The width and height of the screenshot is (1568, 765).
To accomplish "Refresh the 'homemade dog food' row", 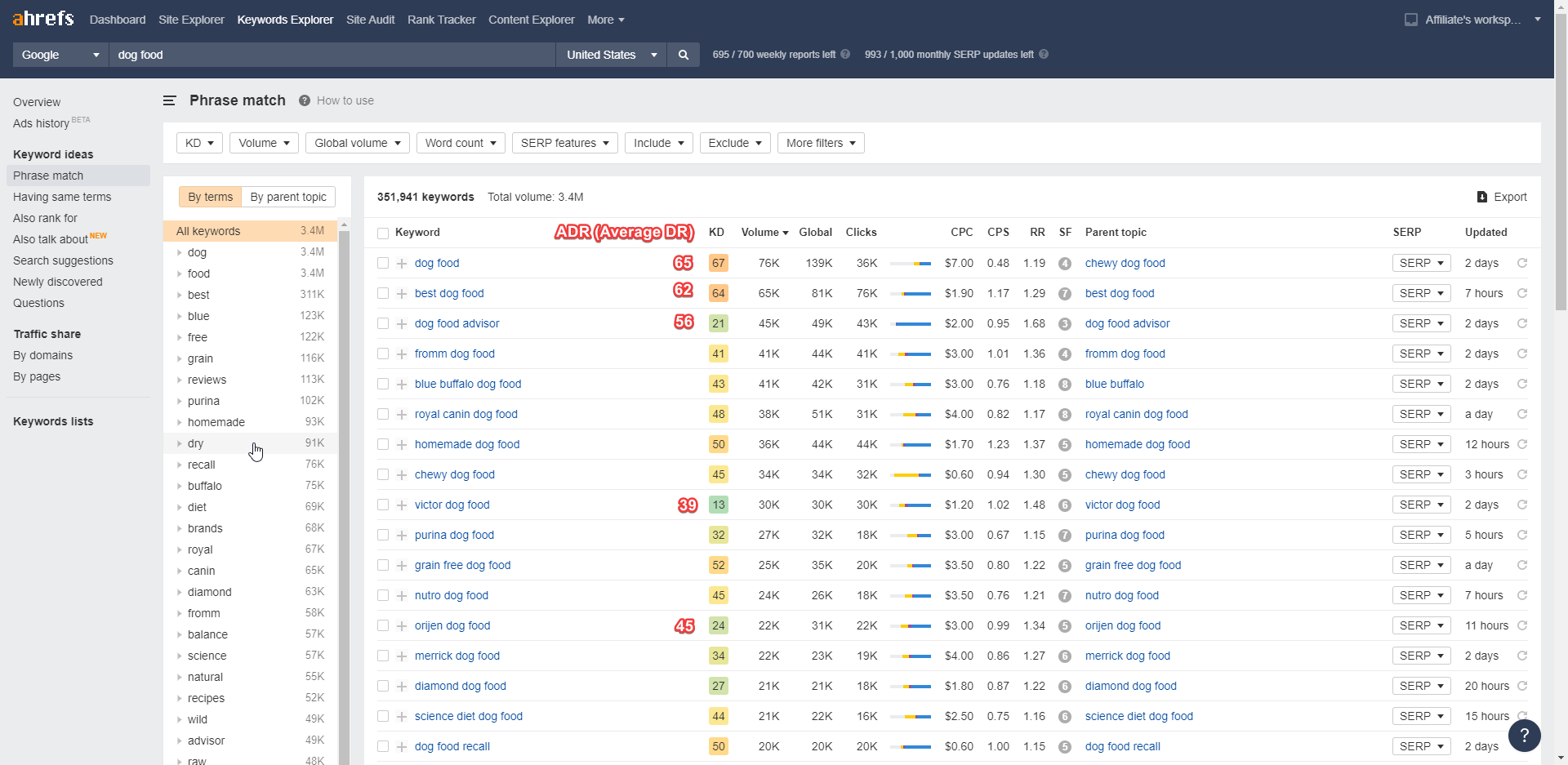I will (x=1522, y=444).
